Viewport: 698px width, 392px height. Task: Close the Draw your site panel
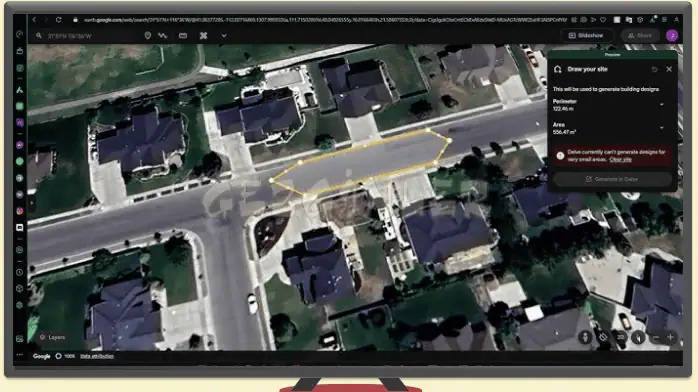coord(669,69)
